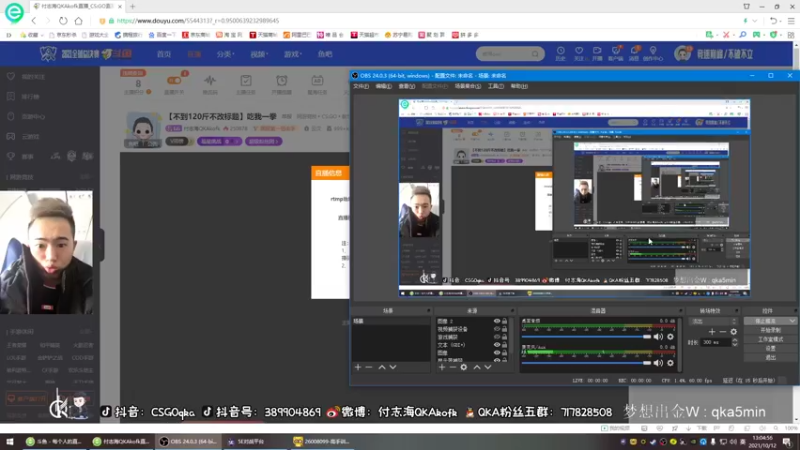
Task: Move the scene down with the scenes panel down arrow
Action: (x=393, y=367)
